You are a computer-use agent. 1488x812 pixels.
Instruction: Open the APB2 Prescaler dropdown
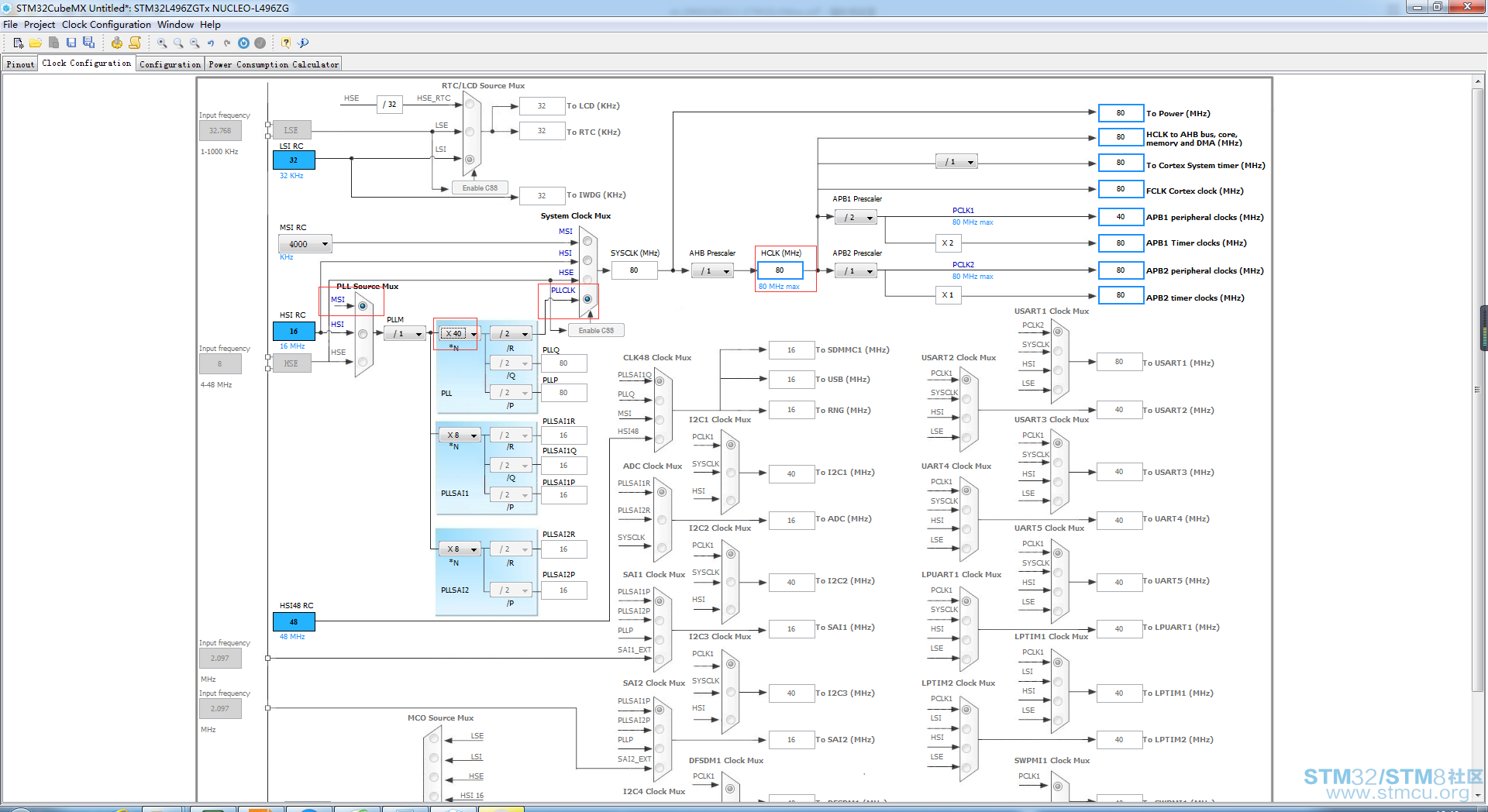856,271
